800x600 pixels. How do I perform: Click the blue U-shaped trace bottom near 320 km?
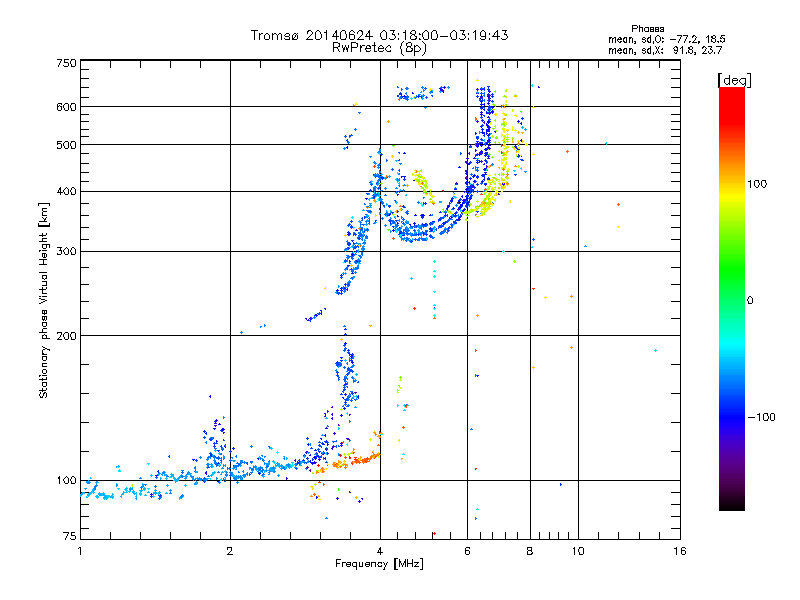click(418, 234)
